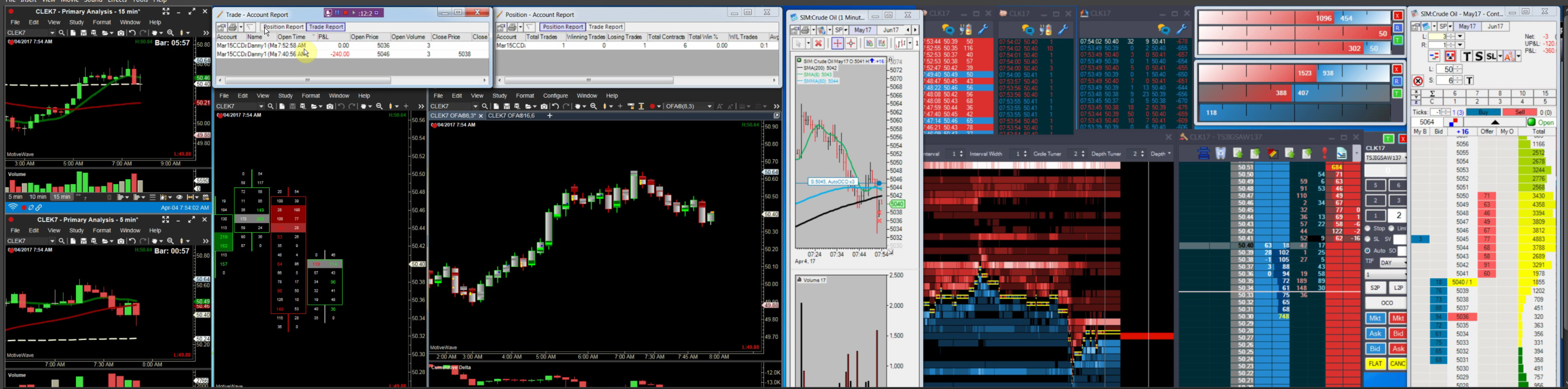Image resolution: width=1568 pixels, height=389 pixels.
Task: Click undo arrow in 15 min chart toolbar
Action: tap(132, 33)
